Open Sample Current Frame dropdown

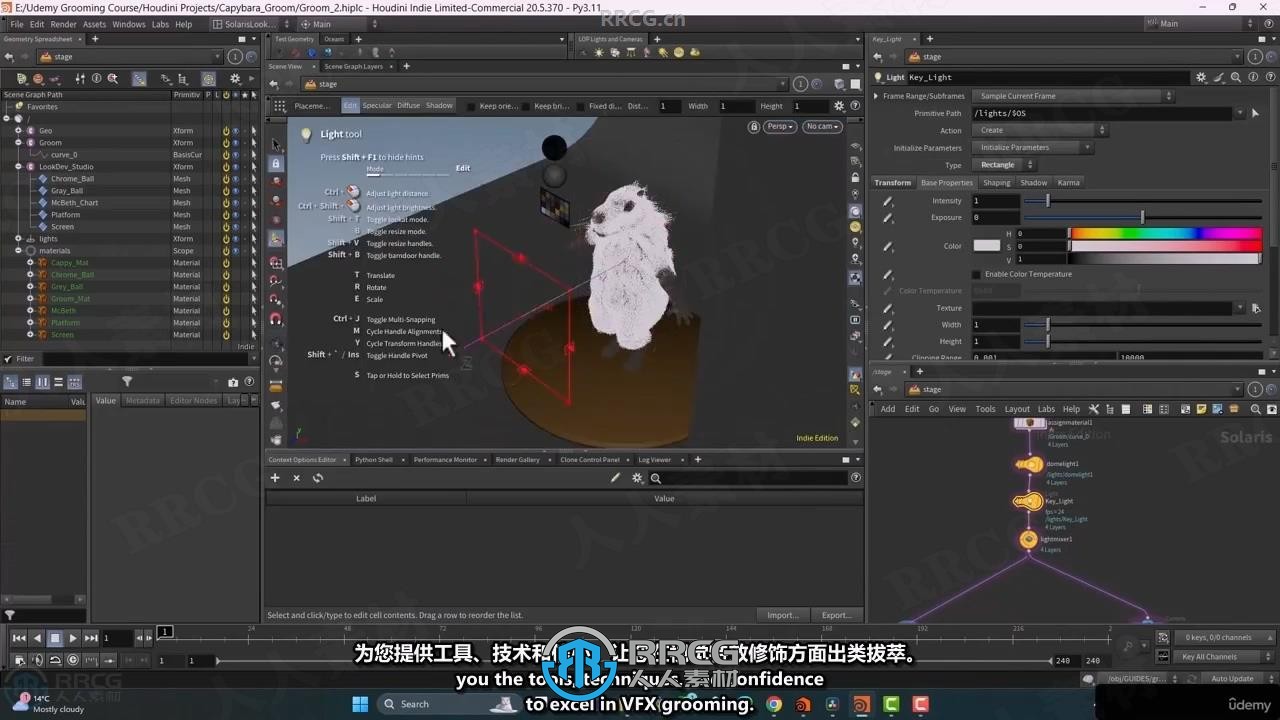[x=1073, y=96]
